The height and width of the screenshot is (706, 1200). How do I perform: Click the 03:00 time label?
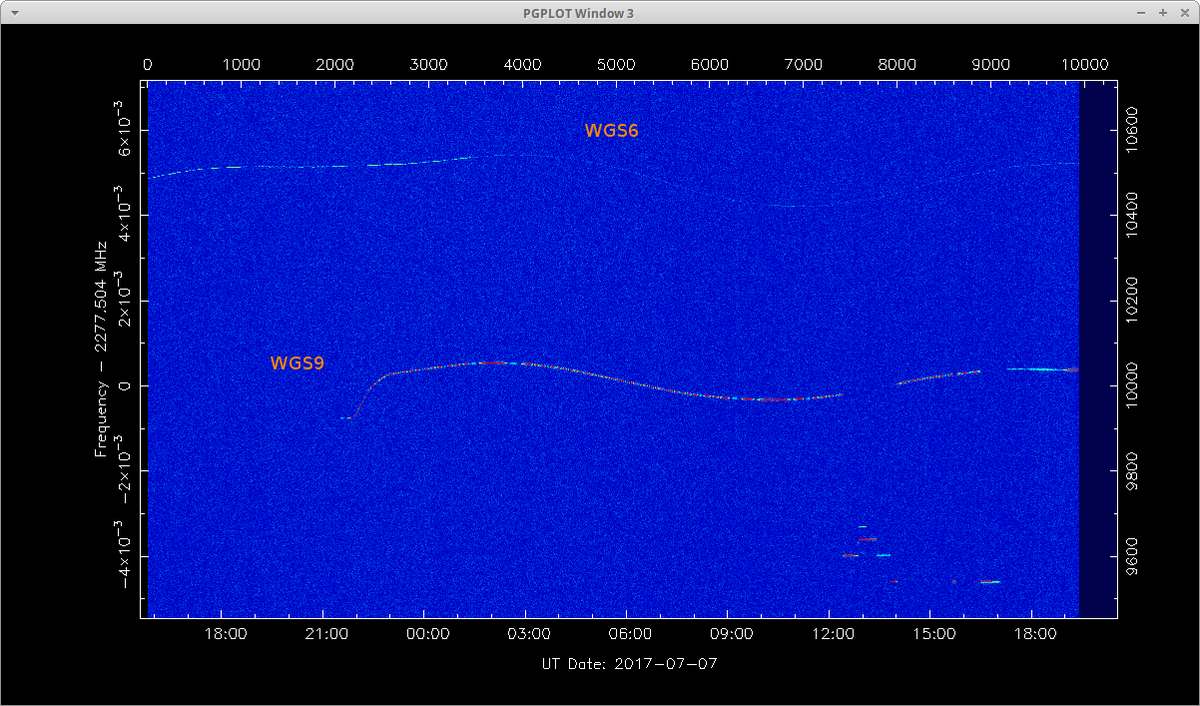click(x=529, y=633)
